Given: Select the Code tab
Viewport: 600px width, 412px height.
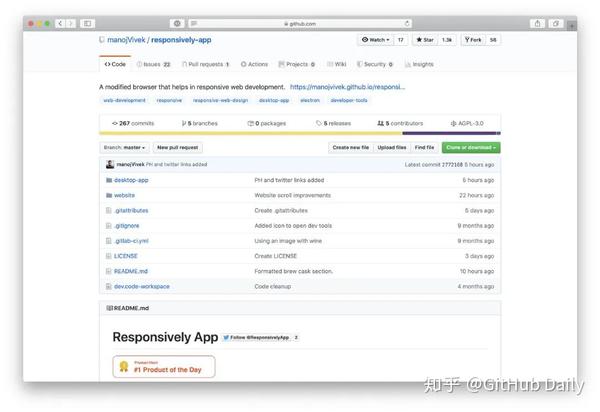Looking at the screenshot, I should (x=115, y=64).
